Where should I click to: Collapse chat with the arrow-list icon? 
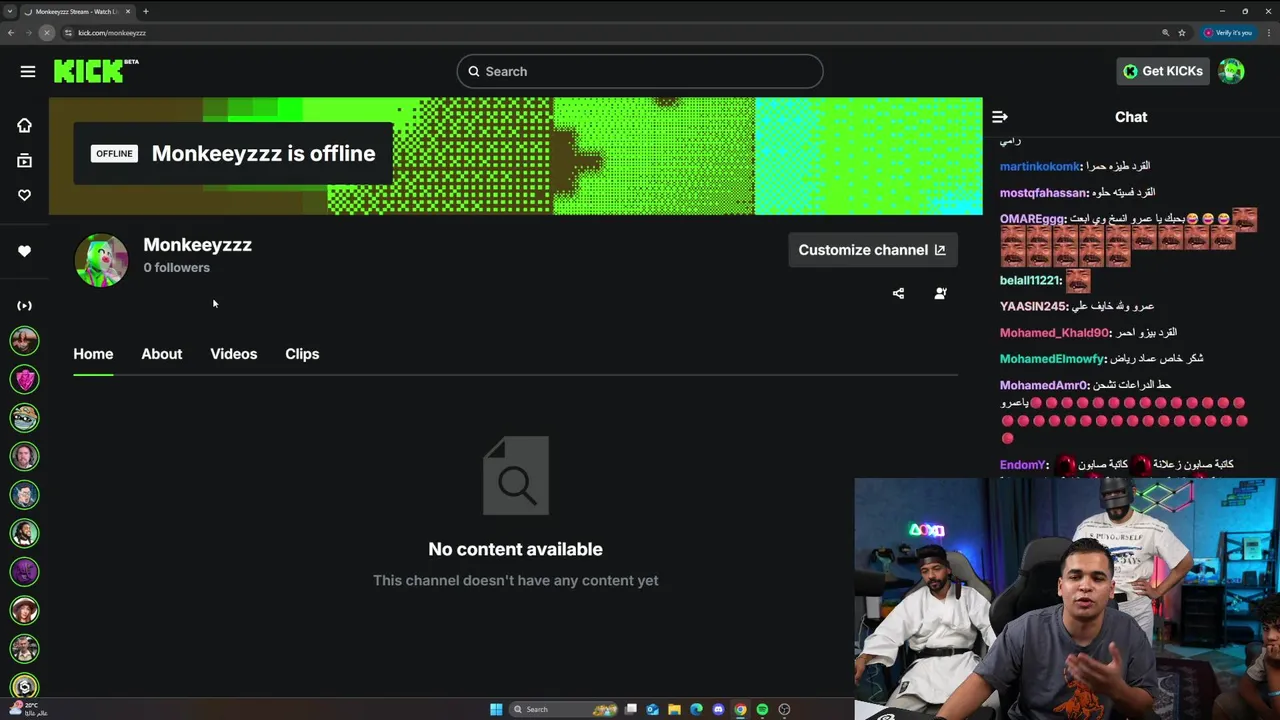tap(999, 117)
